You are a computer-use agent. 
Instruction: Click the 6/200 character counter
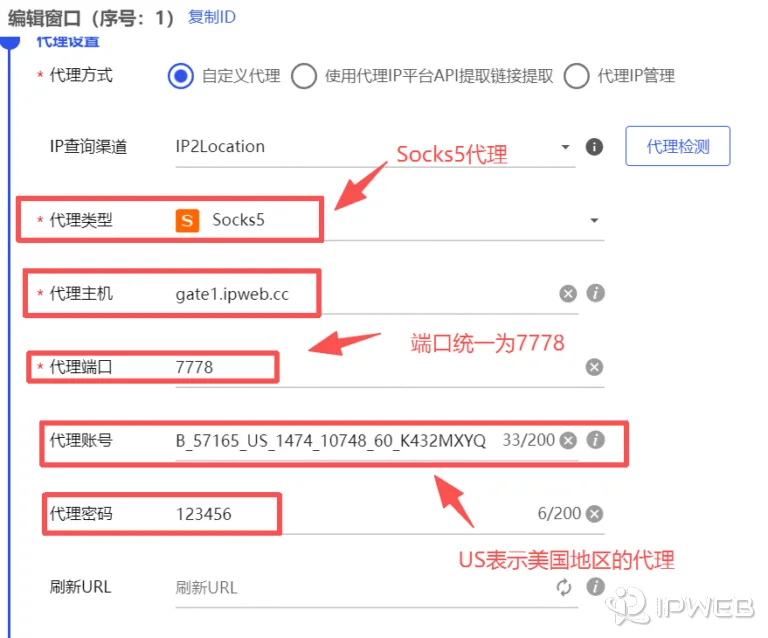pos(559,513)
